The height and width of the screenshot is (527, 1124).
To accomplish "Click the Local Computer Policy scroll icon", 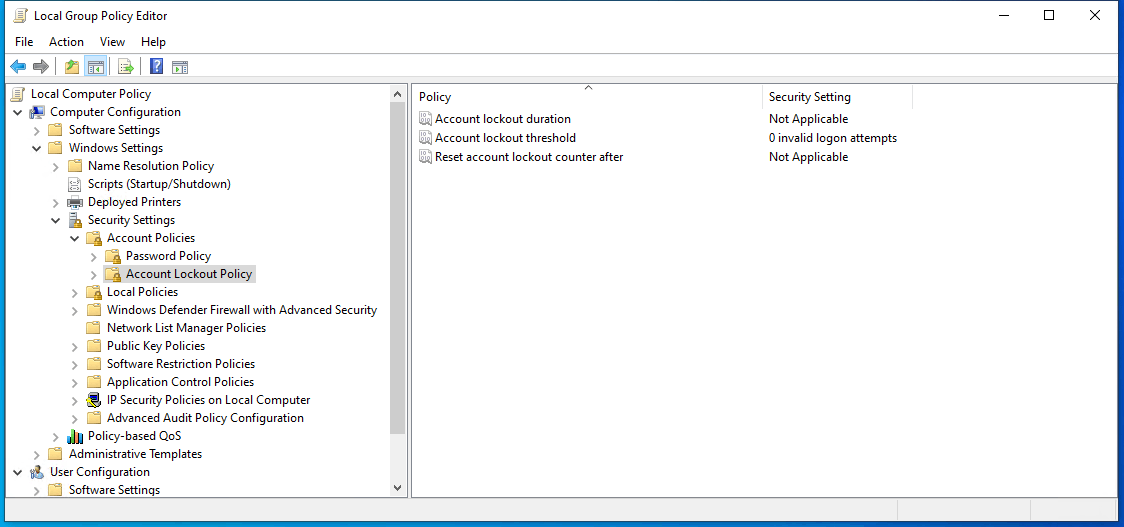I will pos(19,94).
